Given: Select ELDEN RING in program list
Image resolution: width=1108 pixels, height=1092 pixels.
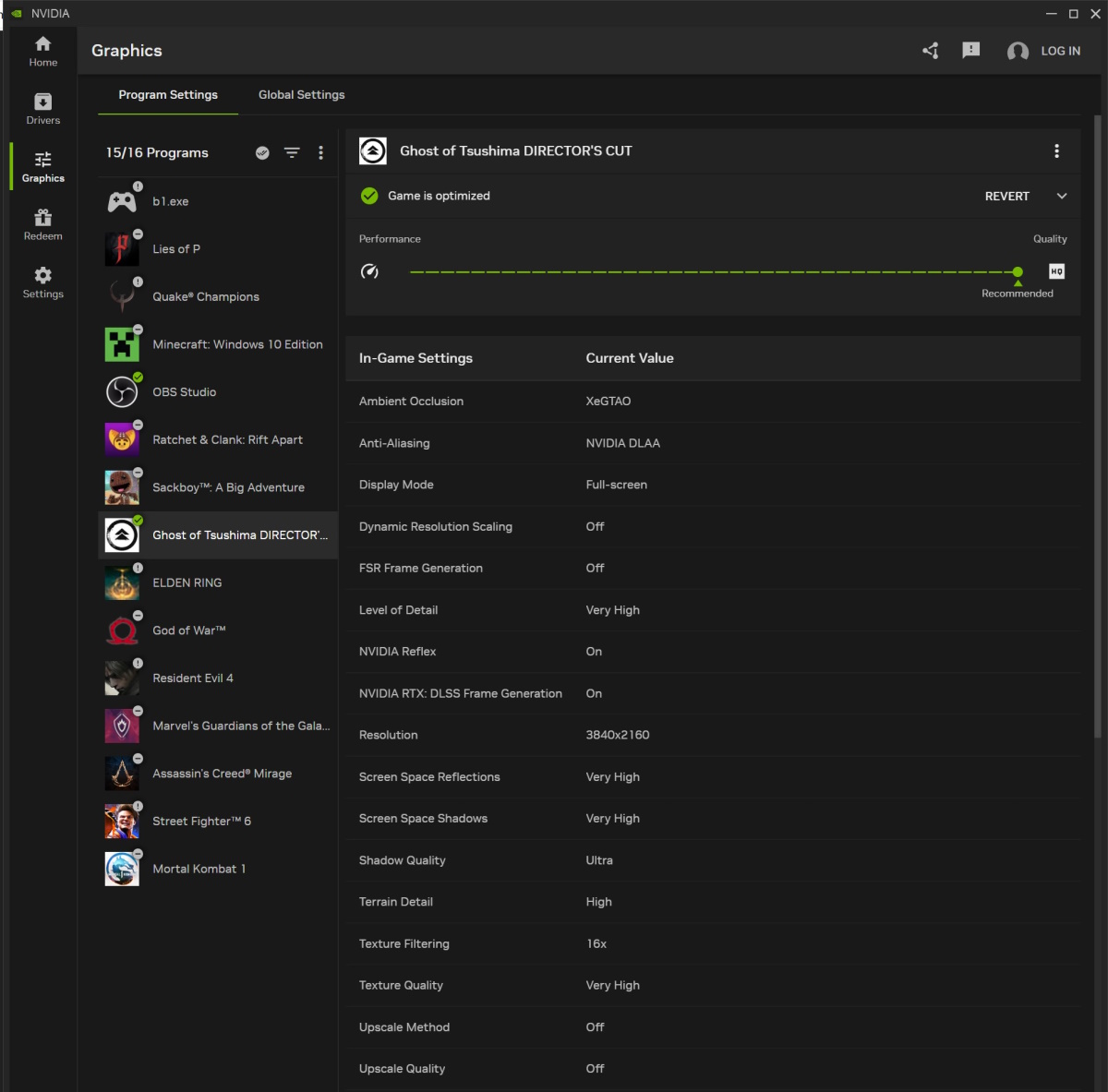Looking at the screenshot, I should 218,583.
